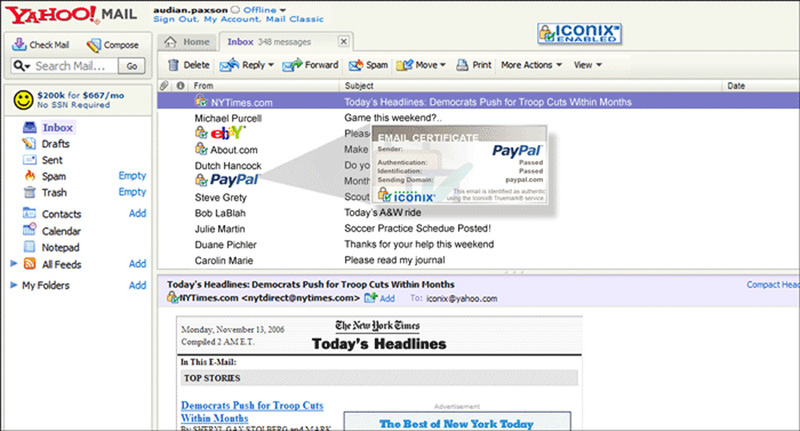The image size is (800, 431).
Task: Click the All Feeds RSS icon
Action: 30,264
